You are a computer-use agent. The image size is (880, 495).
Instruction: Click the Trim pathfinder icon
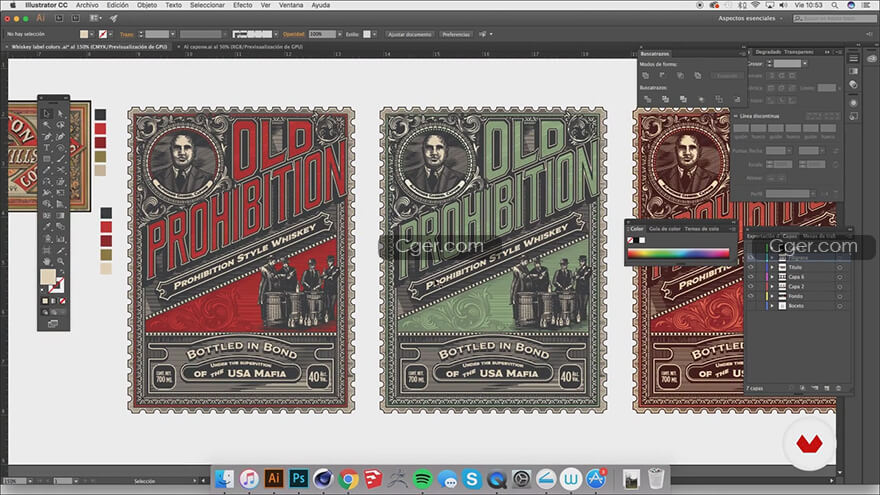click(x=665, y=99)
